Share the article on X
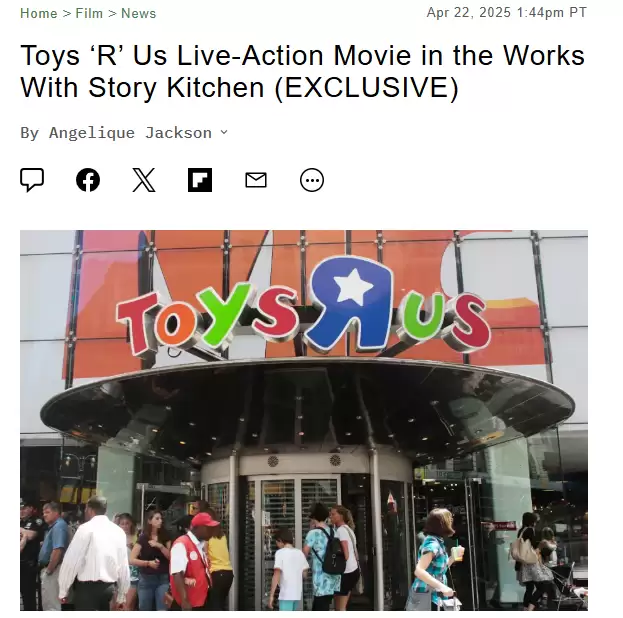Image resolution: width=623 pixels, height=618 pixels. coord(144,180)
